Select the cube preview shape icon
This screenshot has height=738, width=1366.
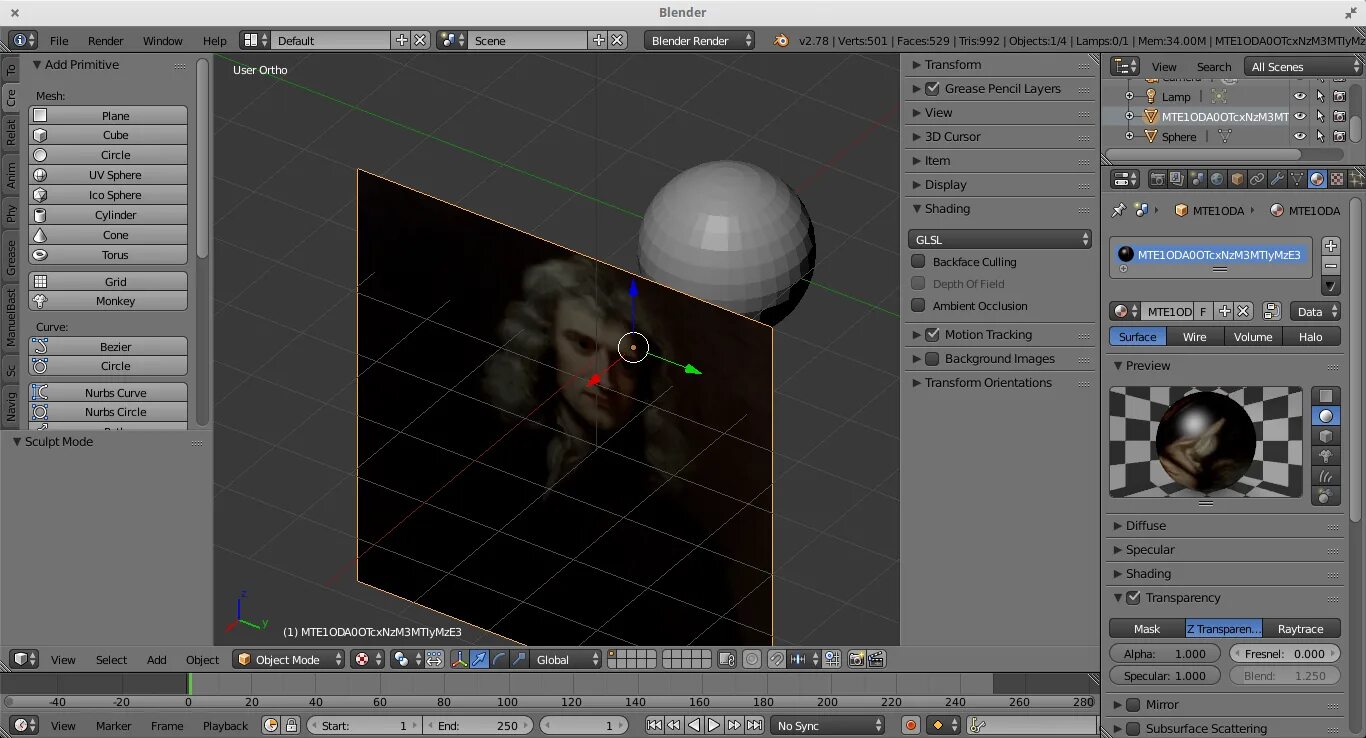[1326, 436]
